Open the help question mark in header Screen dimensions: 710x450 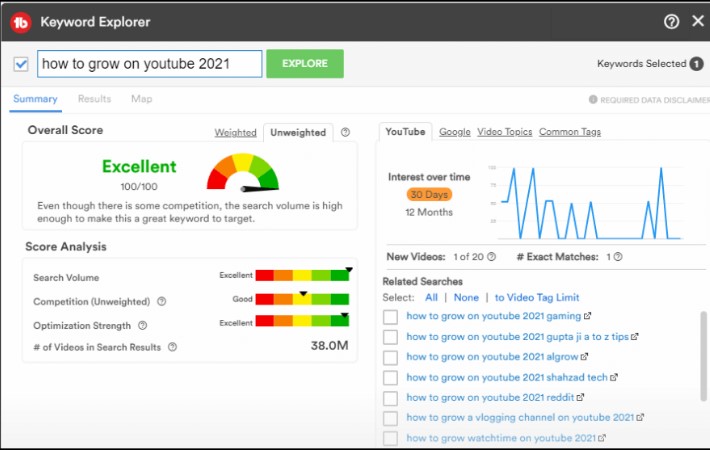click(x=672, y=21)
